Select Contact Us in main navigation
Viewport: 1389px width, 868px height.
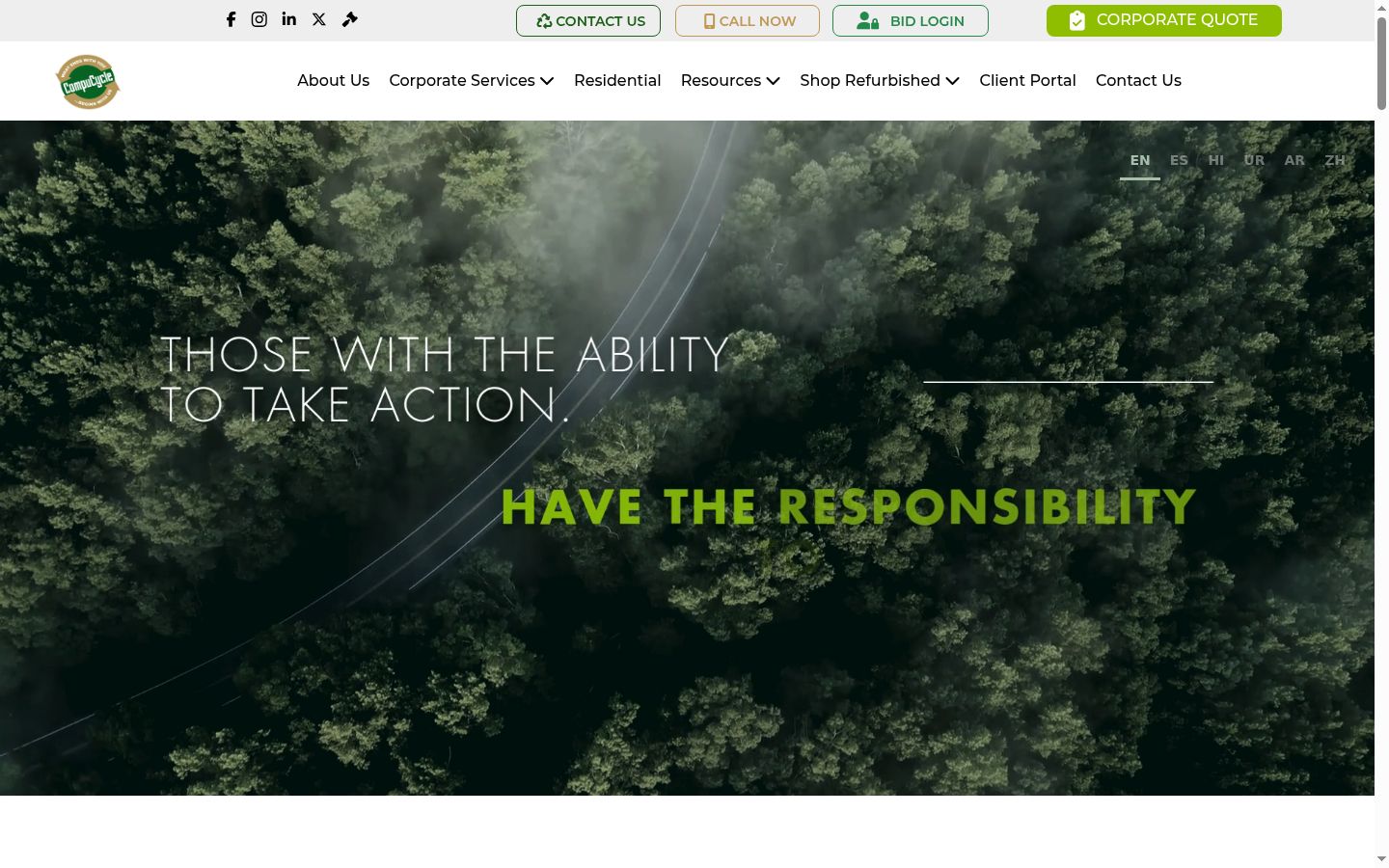tap(1138, 80)
